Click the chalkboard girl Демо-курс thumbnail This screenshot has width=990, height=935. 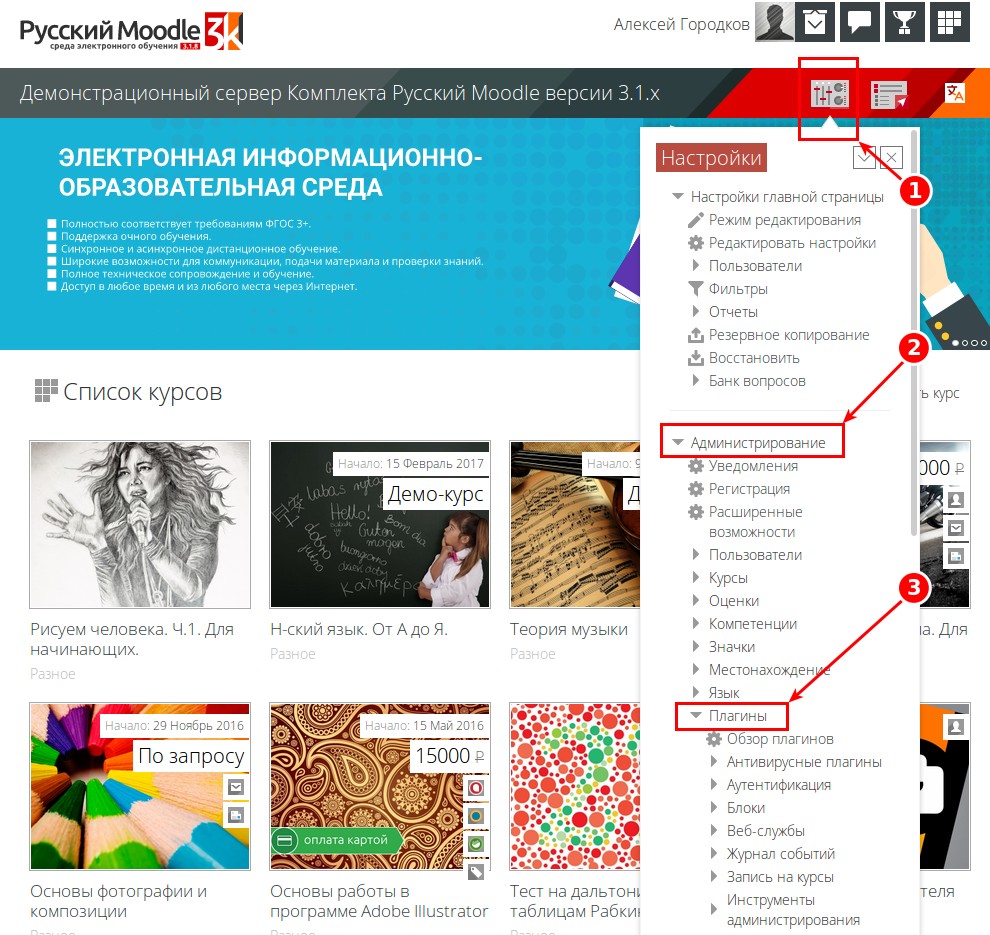point(380,525)
